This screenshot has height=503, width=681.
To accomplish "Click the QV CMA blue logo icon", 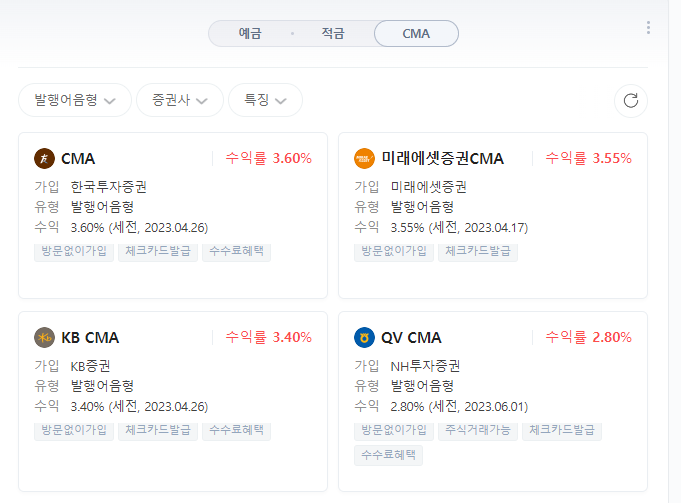I will [x=364, y=338].
